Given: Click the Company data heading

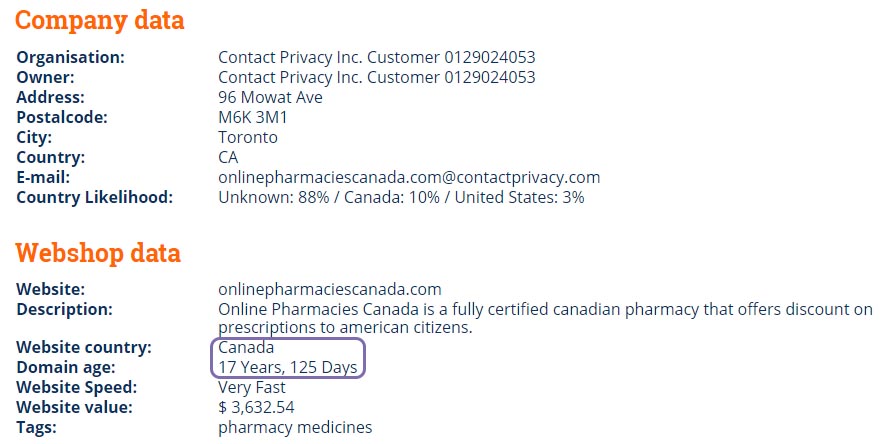Looking at the screenshot, I should (100, 20).
